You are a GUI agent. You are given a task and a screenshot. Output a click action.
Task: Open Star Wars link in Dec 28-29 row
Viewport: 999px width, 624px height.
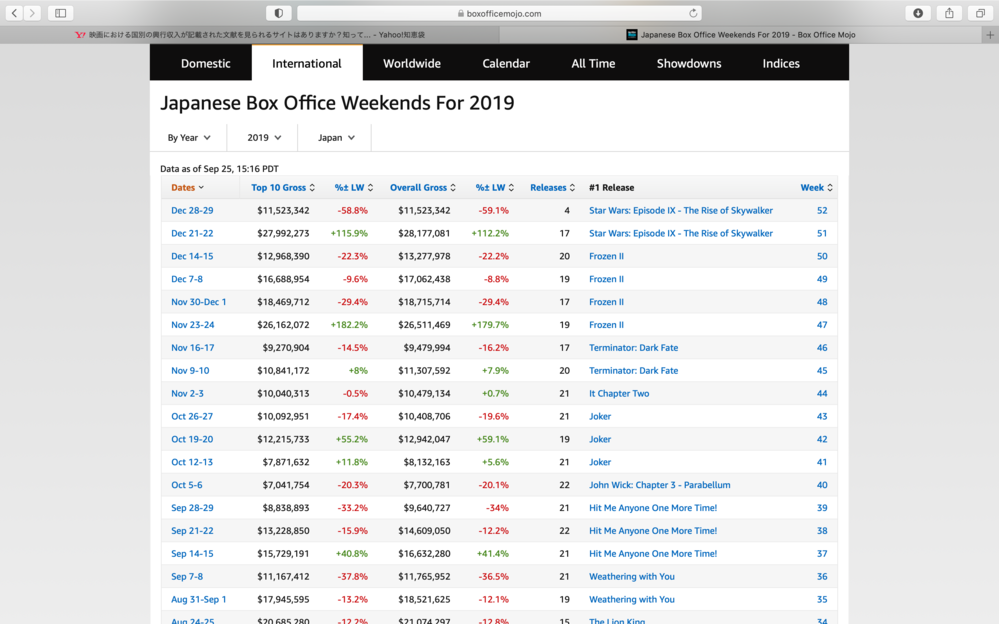point(680,210)
